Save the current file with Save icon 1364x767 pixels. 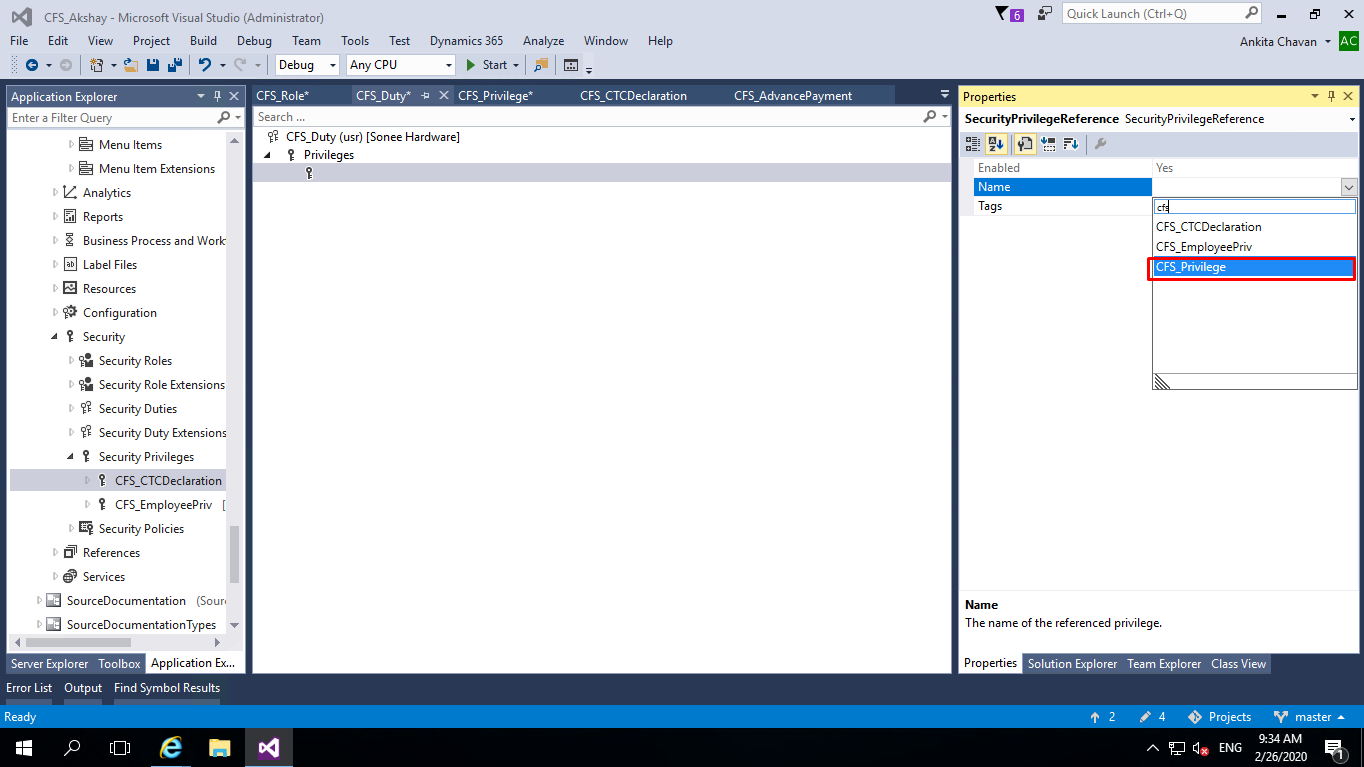[x=153, y=65]
